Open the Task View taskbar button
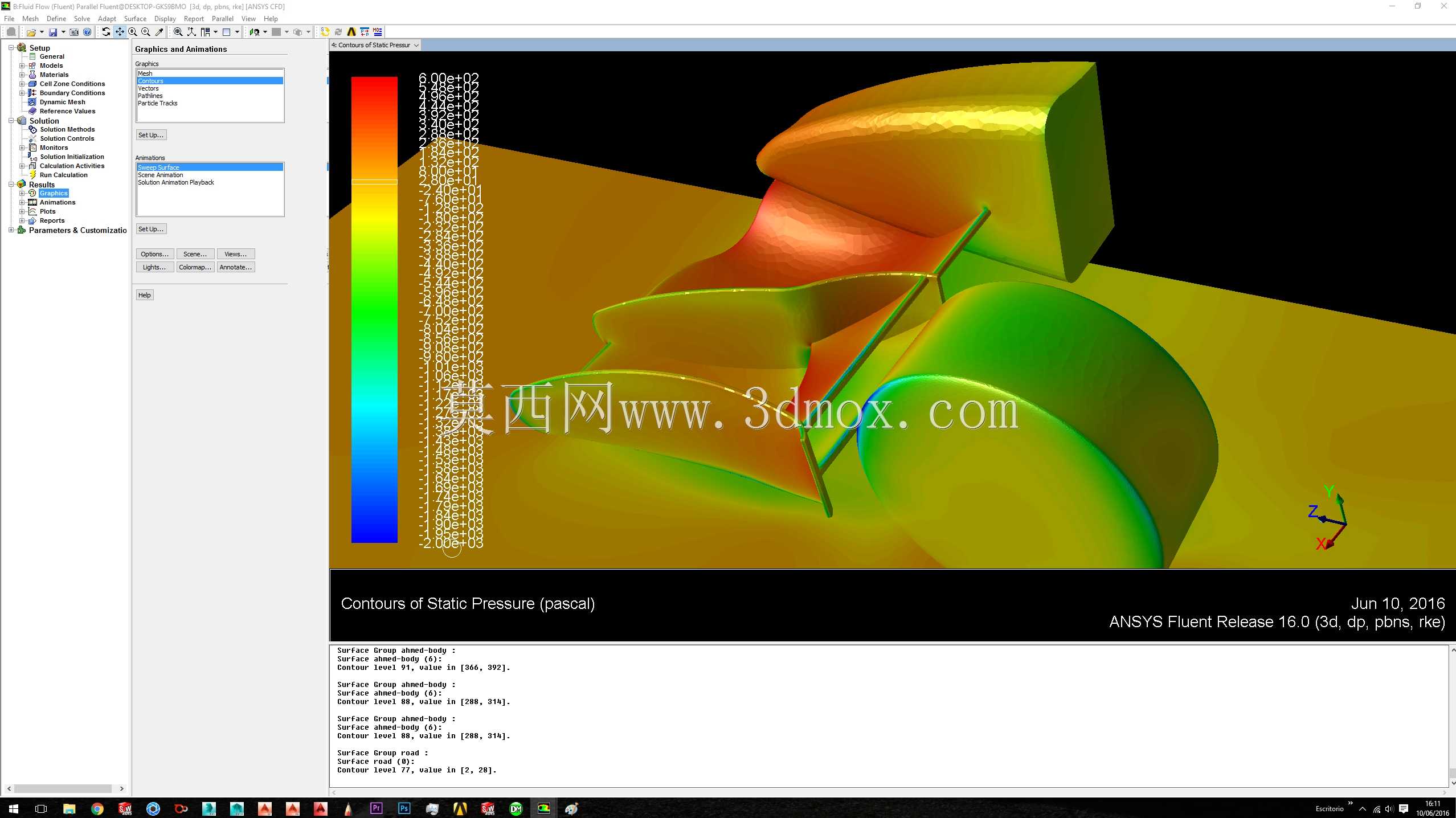This screenshot has height=818, width=1456. 41,808
